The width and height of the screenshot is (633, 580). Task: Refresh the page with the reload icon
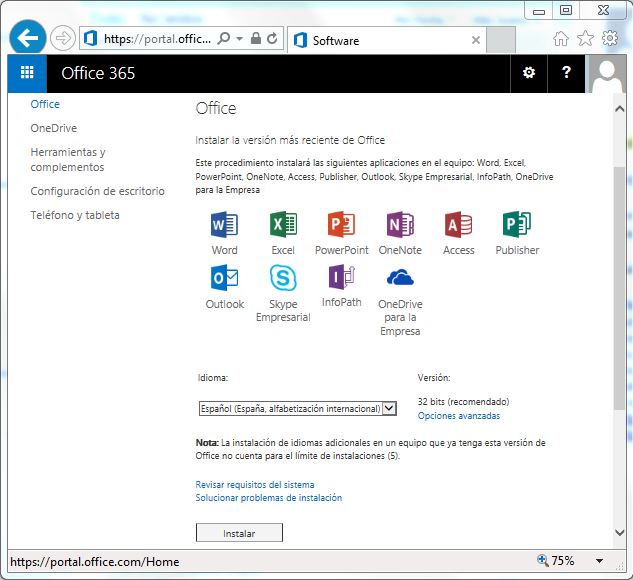[x=272, y=38]
